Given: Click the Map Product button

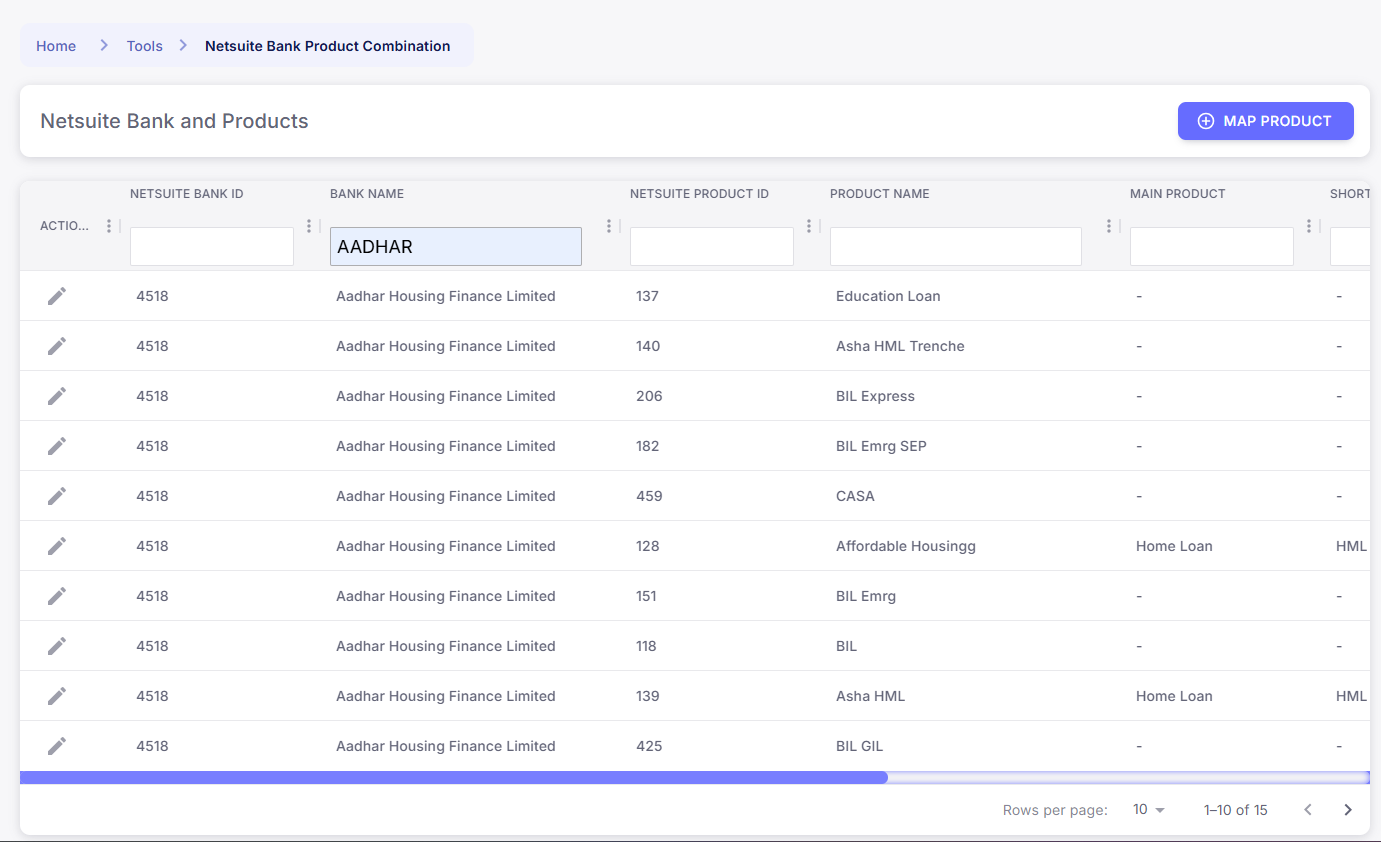Looking at the screenshot, I should pos(1265,121).
